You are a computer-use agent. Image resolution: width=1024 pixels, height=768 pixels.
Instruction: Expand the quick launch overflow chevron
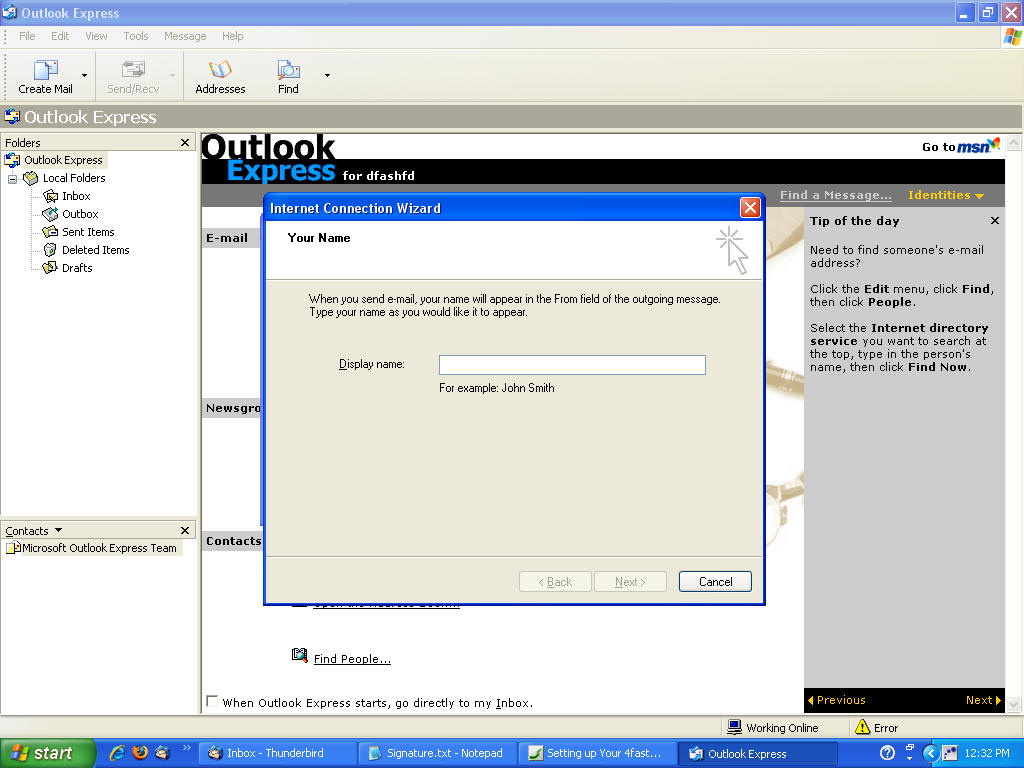[186, 748]
